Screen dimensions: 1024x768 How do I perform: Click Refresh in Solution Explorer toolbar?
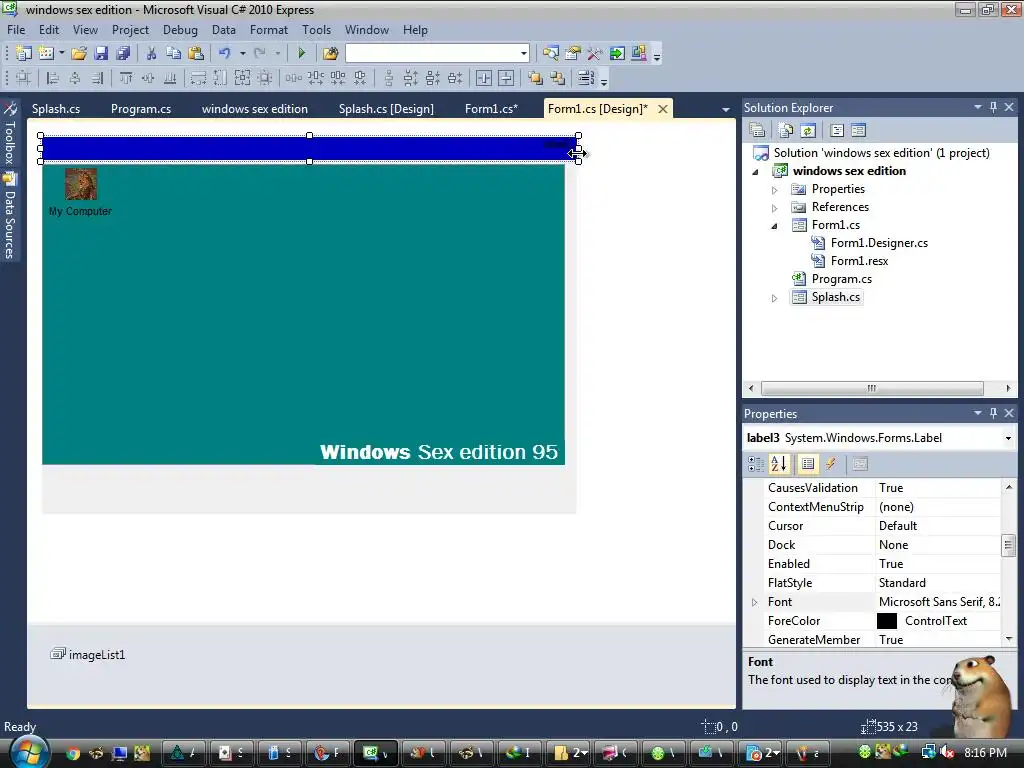pos(808,131)
